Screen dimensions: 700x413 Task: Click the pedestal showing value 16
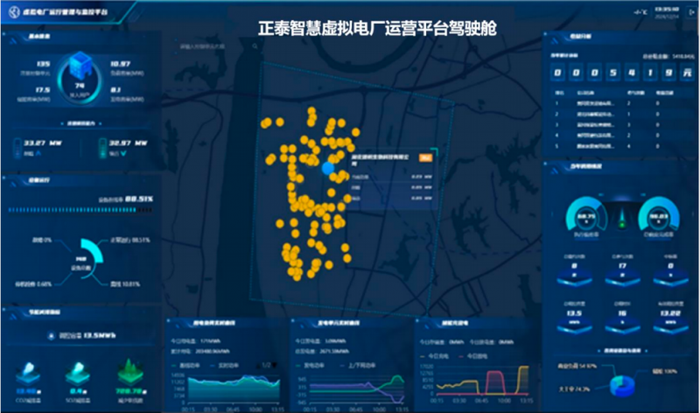622,321
